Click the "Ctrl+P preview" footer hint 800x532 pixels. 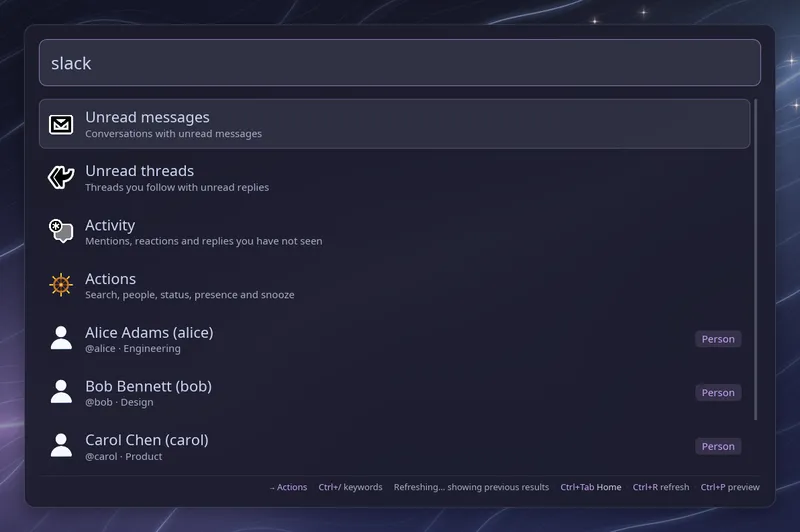[730, 487]
